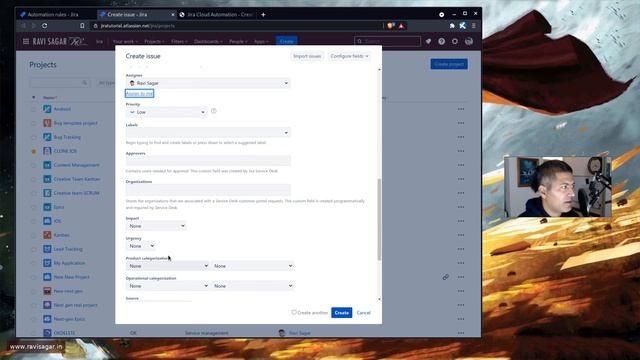Click the bookmark icon beside the address bar
The width and height of the screenshot is (640, 360).
[x=82, y=26]
